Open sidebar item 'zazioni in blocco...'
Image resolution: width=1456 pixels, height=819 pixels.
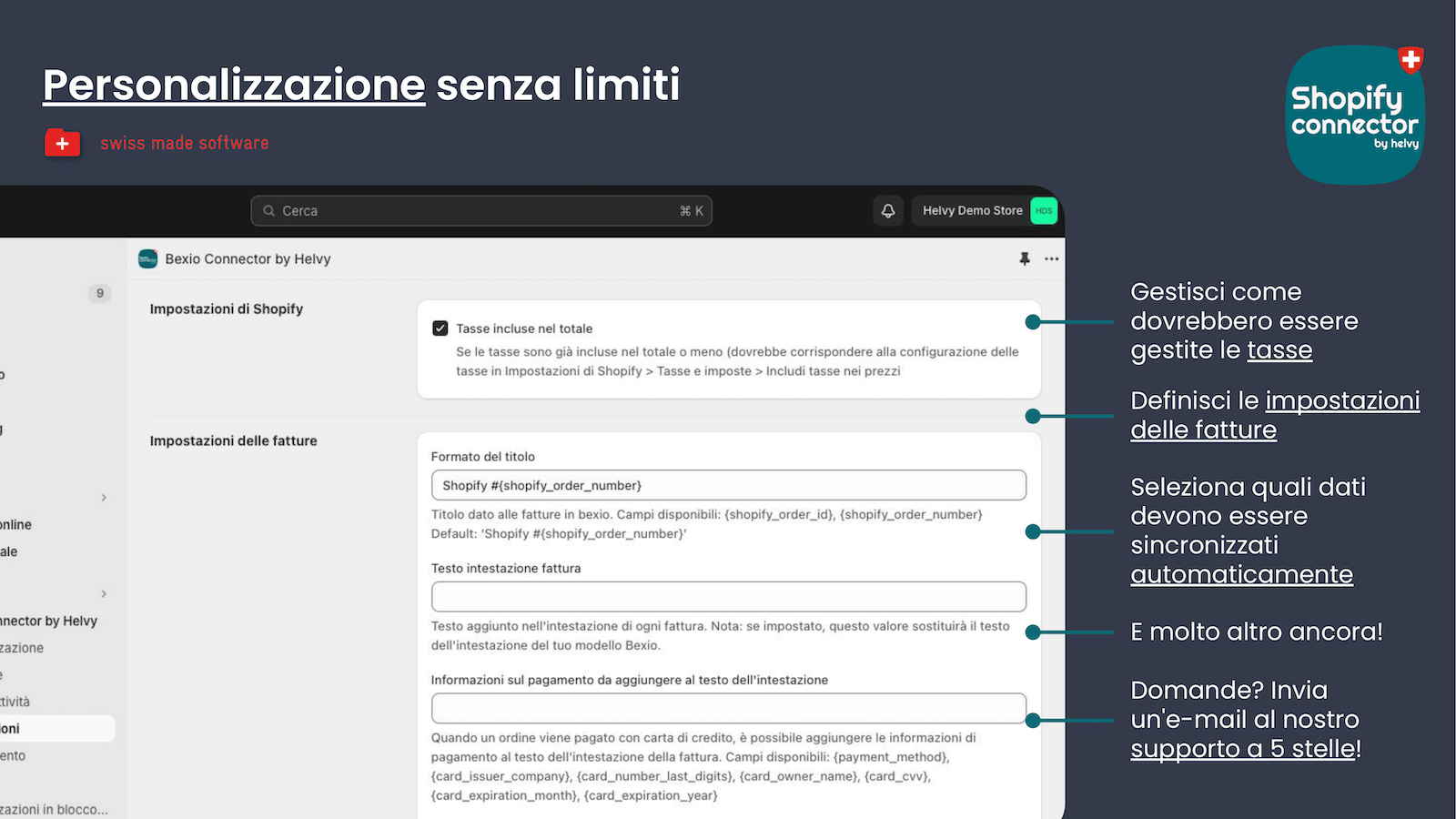click(x=54, y=810)
